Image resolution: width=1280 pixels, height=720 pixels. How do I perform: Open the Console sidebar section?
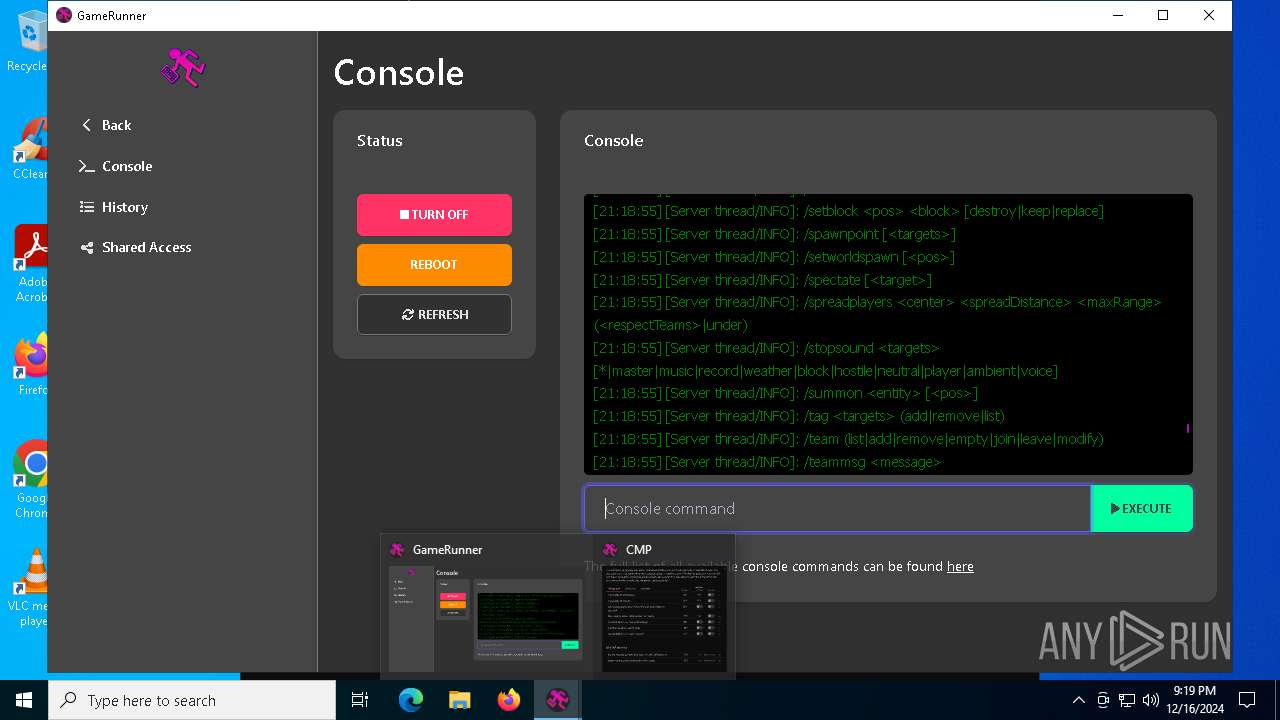tap(116, 166)
